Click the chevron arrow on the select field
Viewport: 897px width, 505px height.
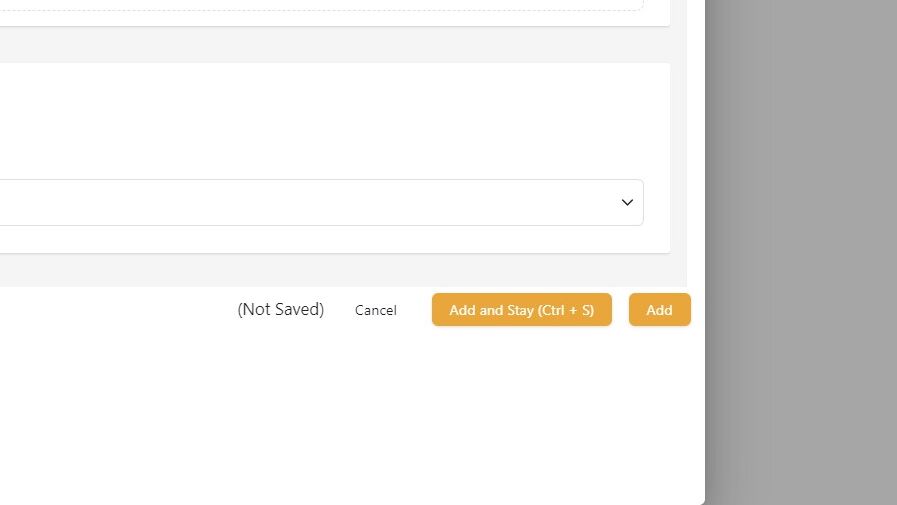pos(627,202)
